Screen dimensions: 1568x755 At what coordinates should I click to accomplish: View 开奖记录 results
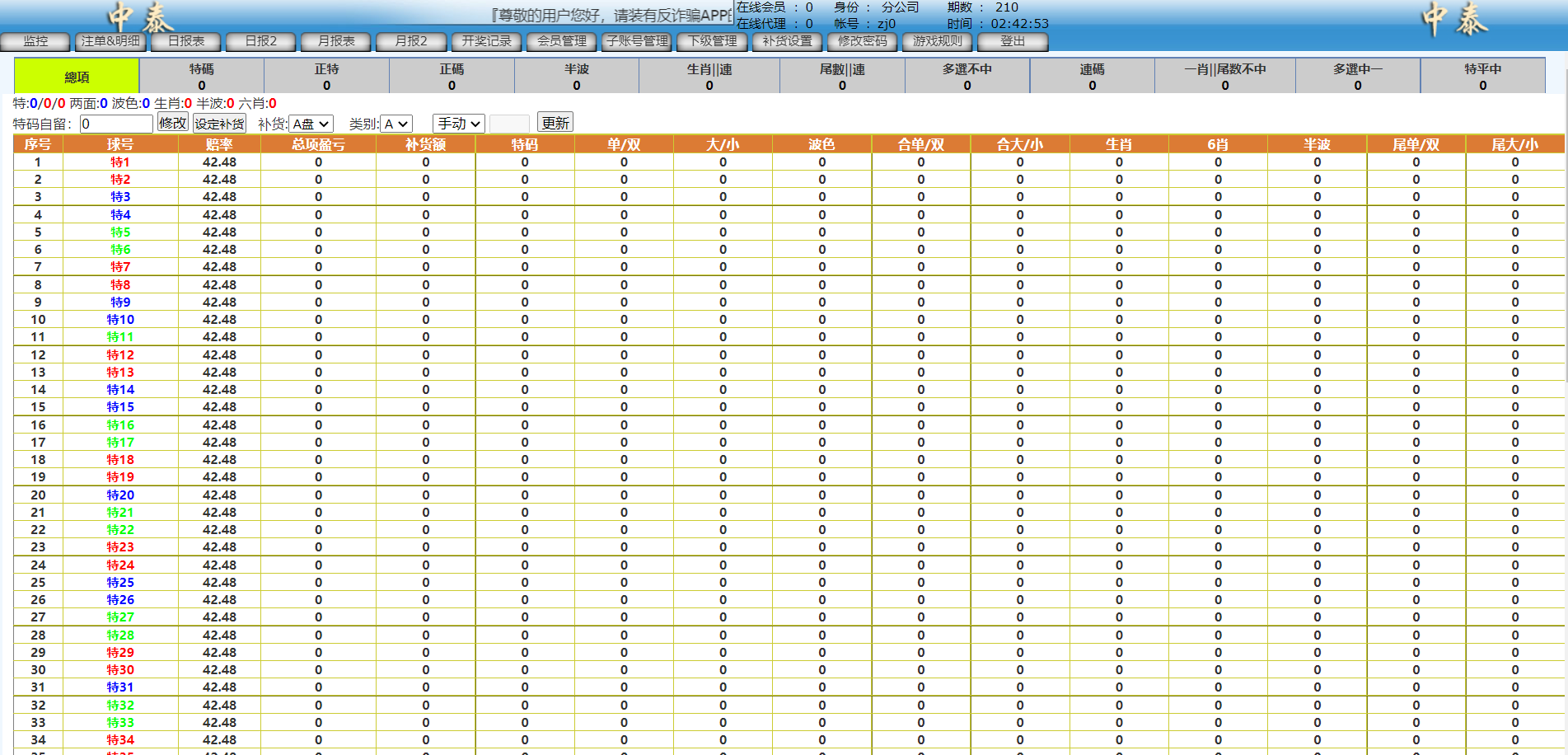coord(486,41)
